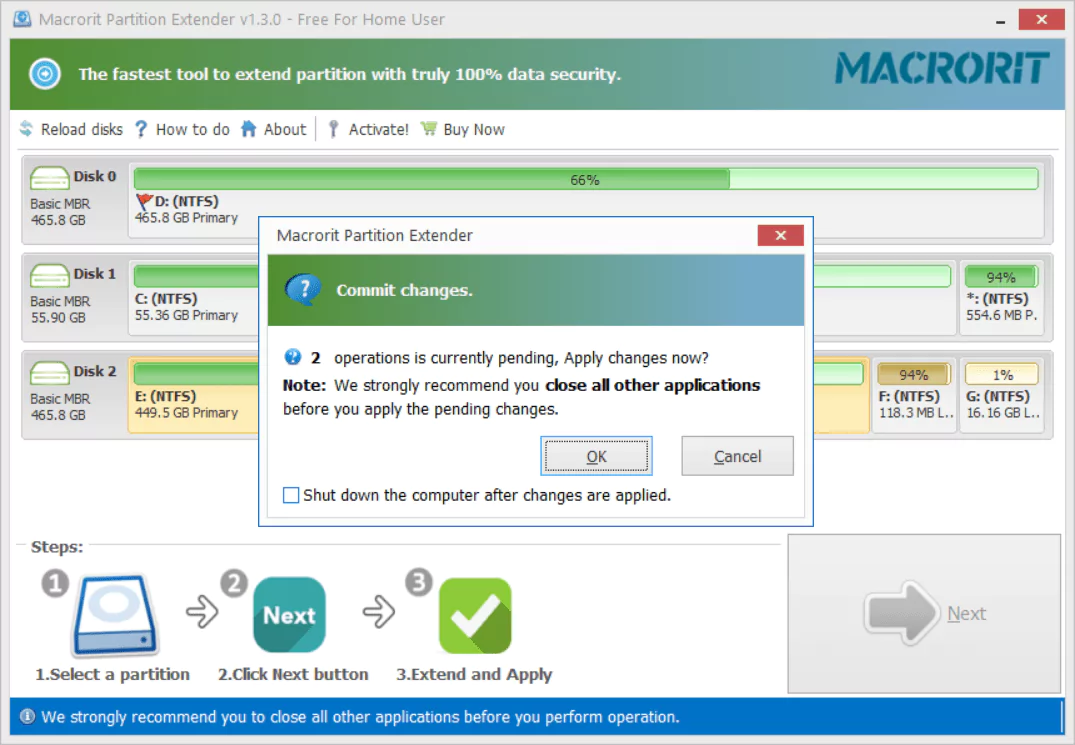Select the G: partition showing 1%
Viewport: 1075px width, 745px height.
1001,395
